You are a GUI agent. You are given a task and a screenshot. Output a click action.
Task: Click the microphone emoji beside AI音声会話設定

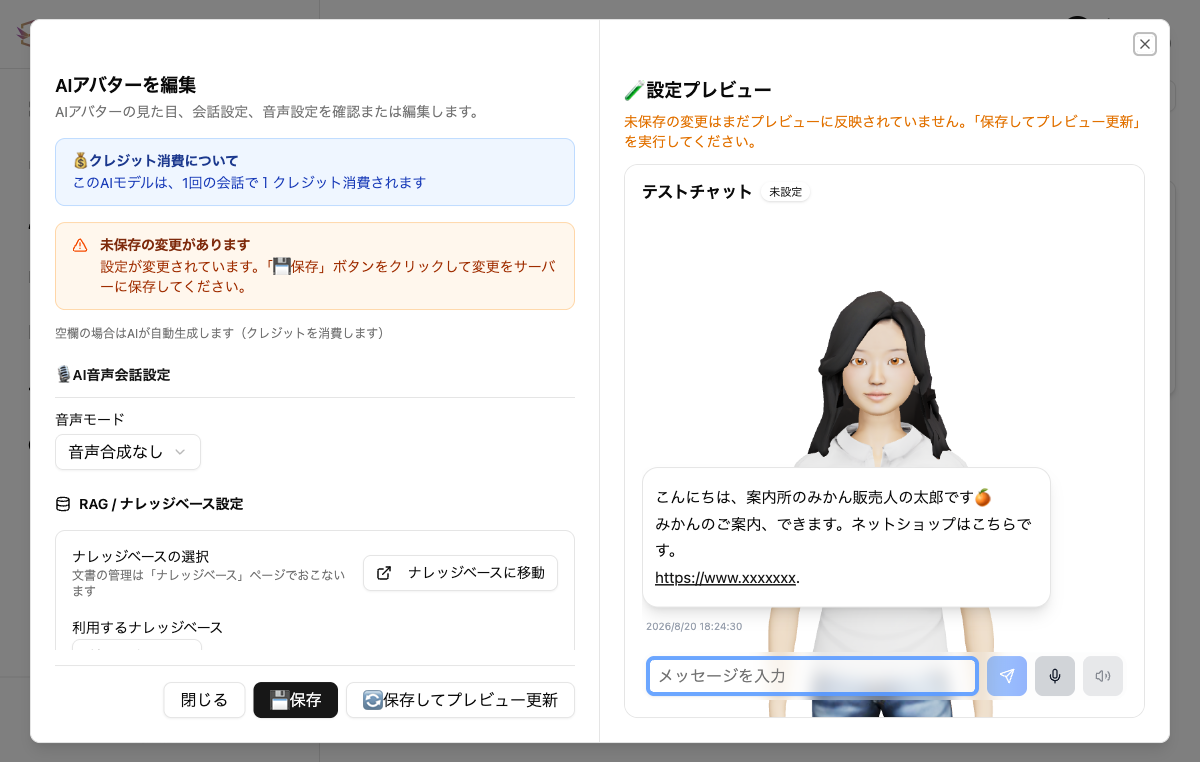click(x=64, y=375)
